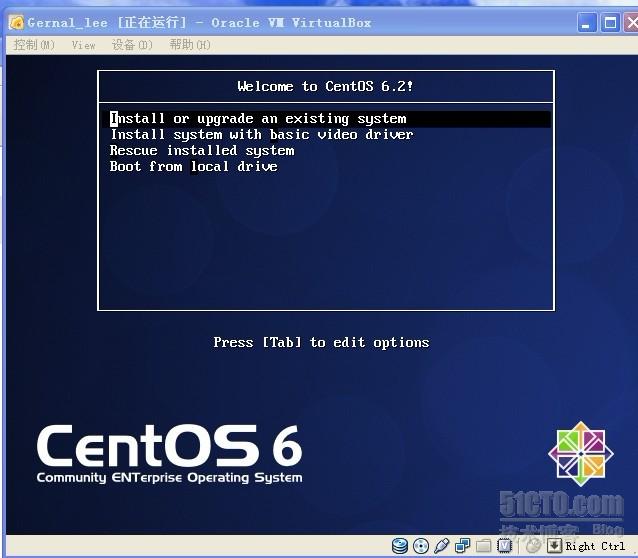Select Rescue installed system entry

pyautogui.click(x=202, y=151)
